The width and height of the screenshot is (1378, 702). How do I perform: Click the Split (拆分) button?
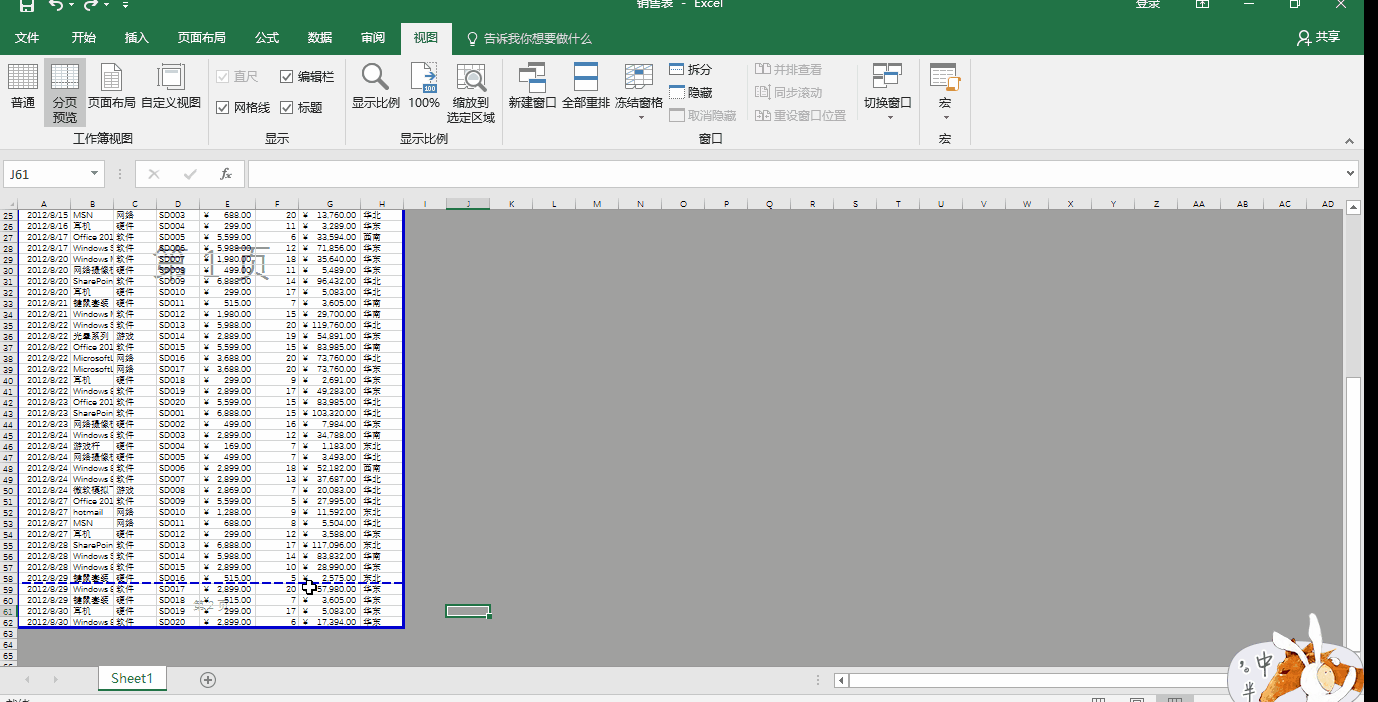[690, 70]
